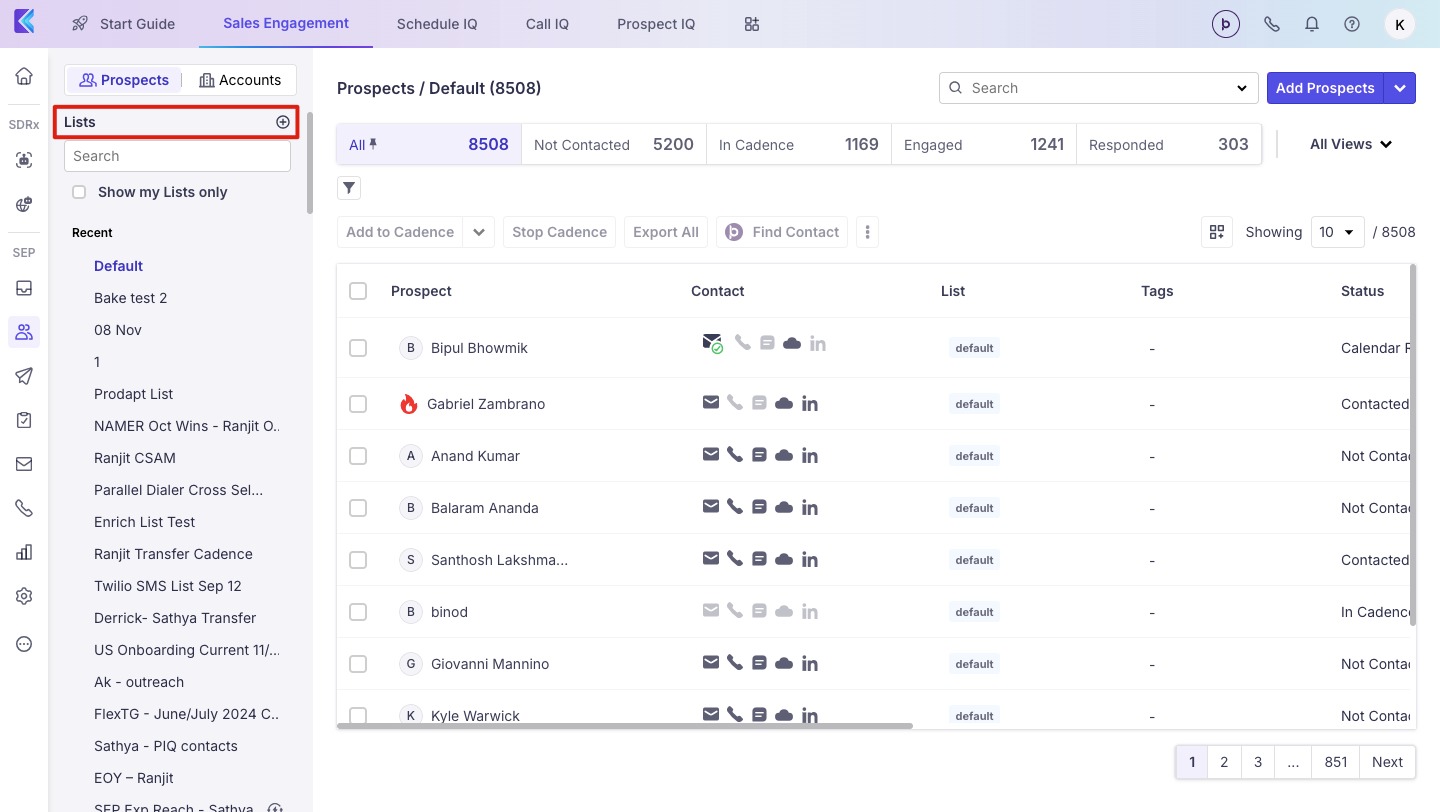Open the Reports bar-chart icon

point(24,552)
